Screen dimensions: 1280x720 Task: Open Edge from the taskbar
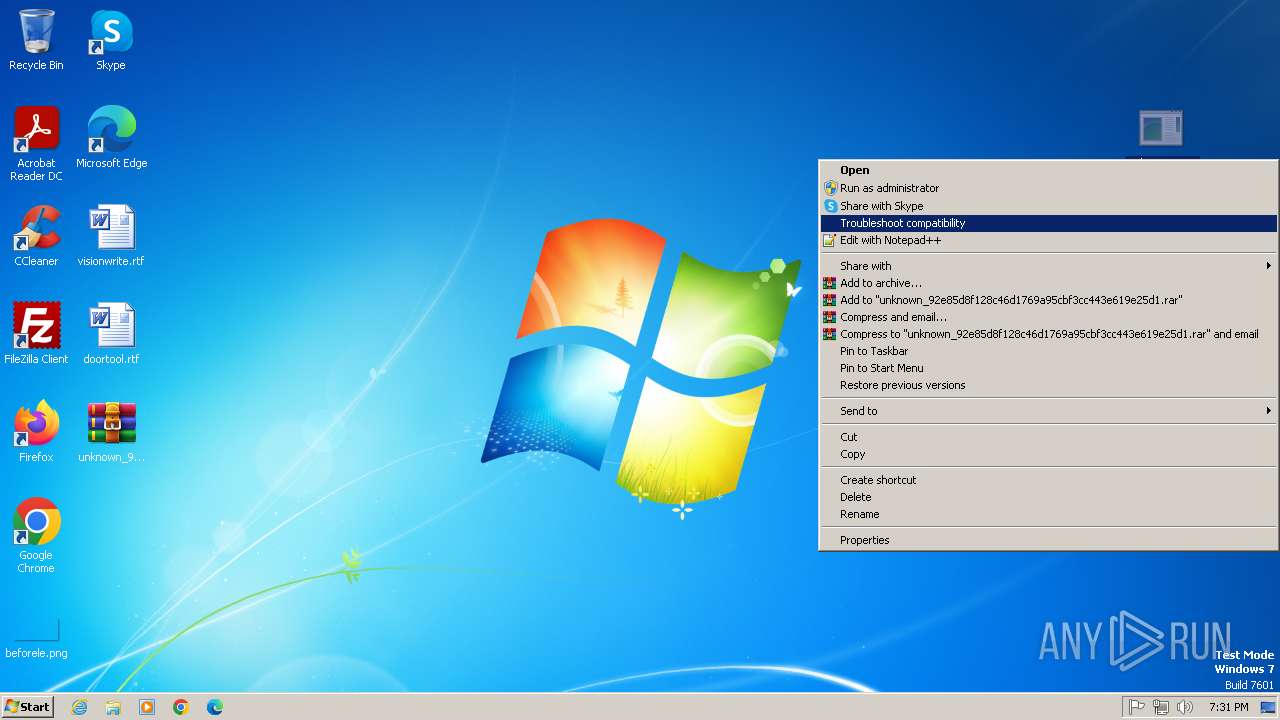[x=215, y=707]
